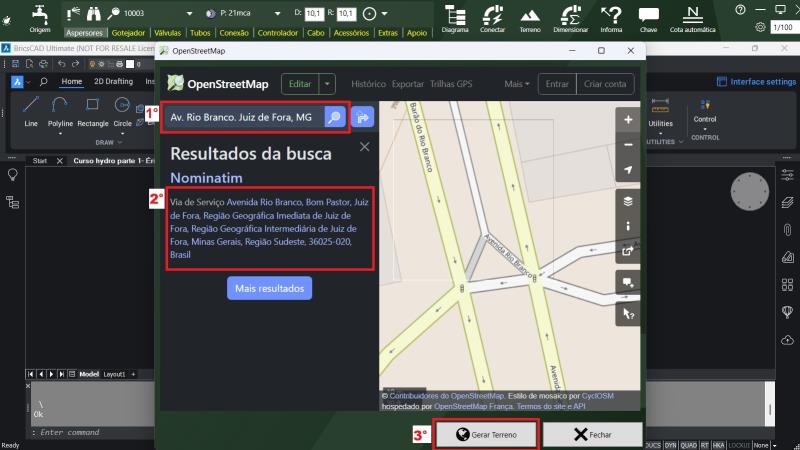This screenshot has width=800, height=450.
Task: Open the binoculars search tool
Action: 93,13
